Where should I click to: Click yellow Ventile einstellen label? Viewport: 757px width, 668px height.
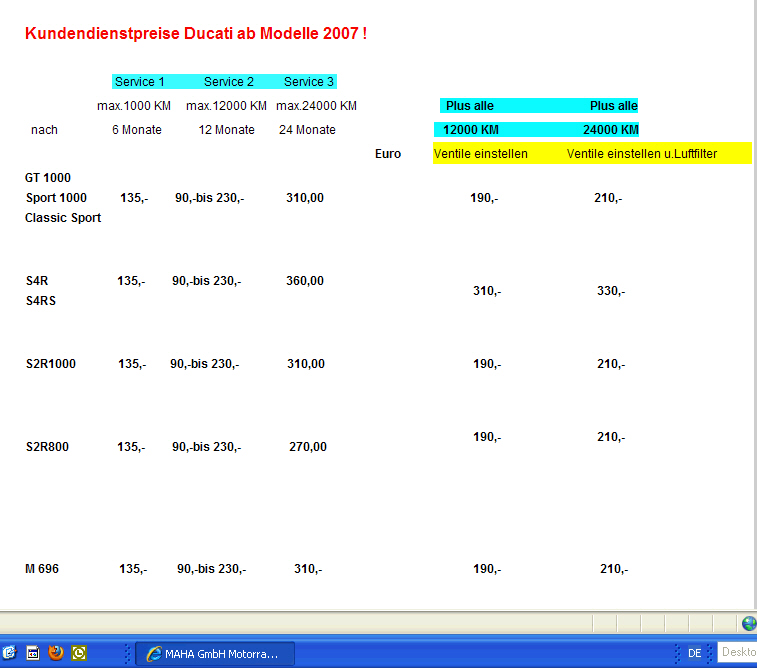click(x=480, y=154)
